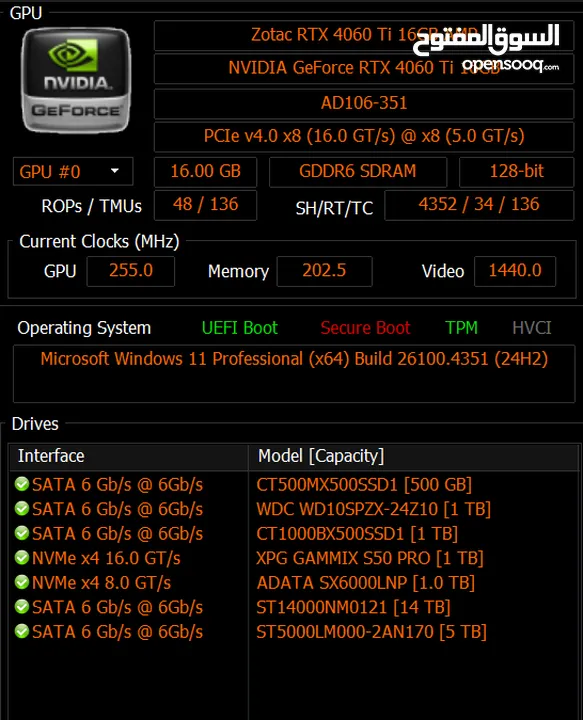Screen dimensions: 583x720
Task: Click green status icon for CT1000BX500SSD1 drive
Action: (22, 533)
